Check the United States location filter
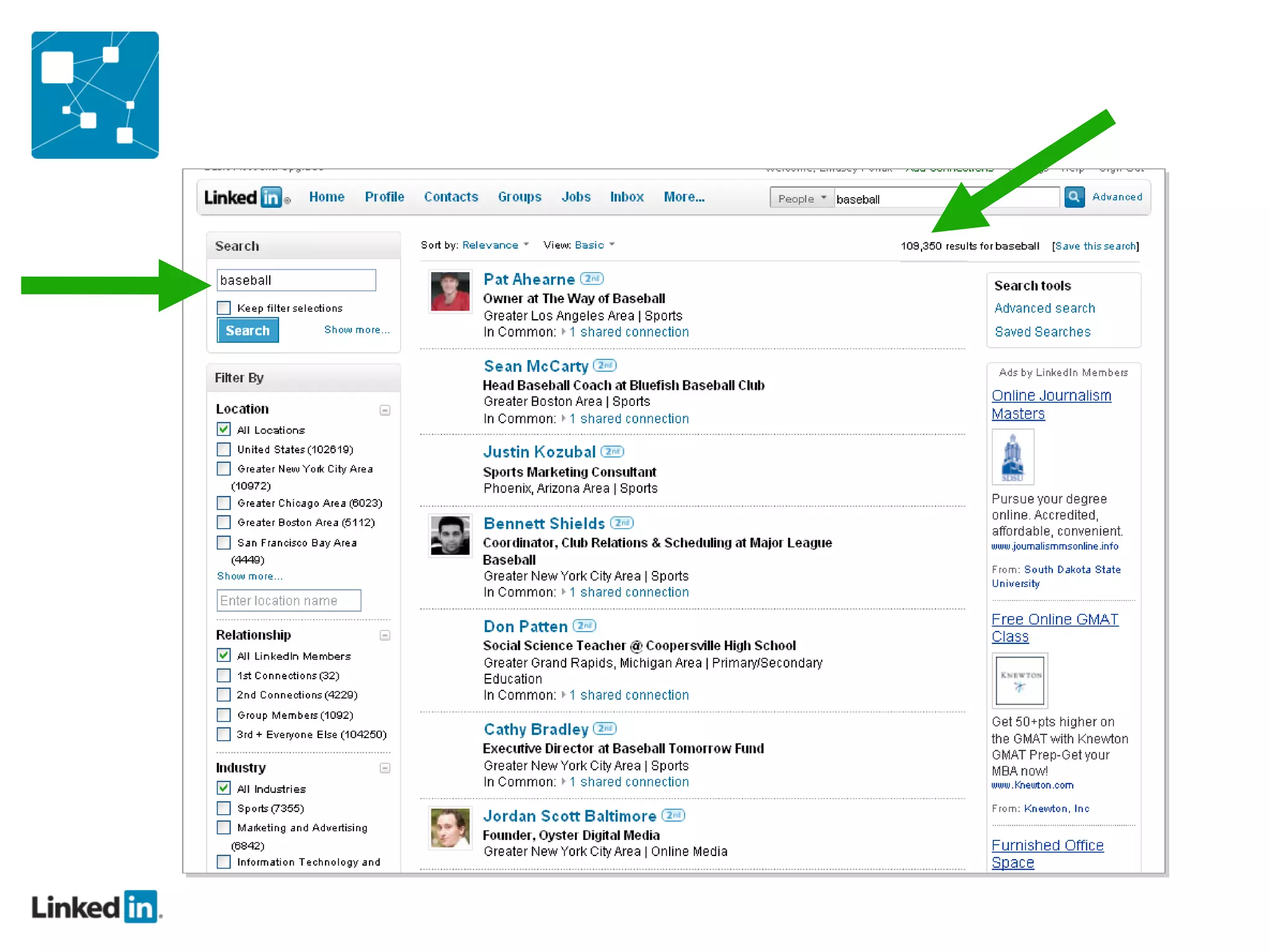Viewport: 1270px width, 952px height. point(224,449)
